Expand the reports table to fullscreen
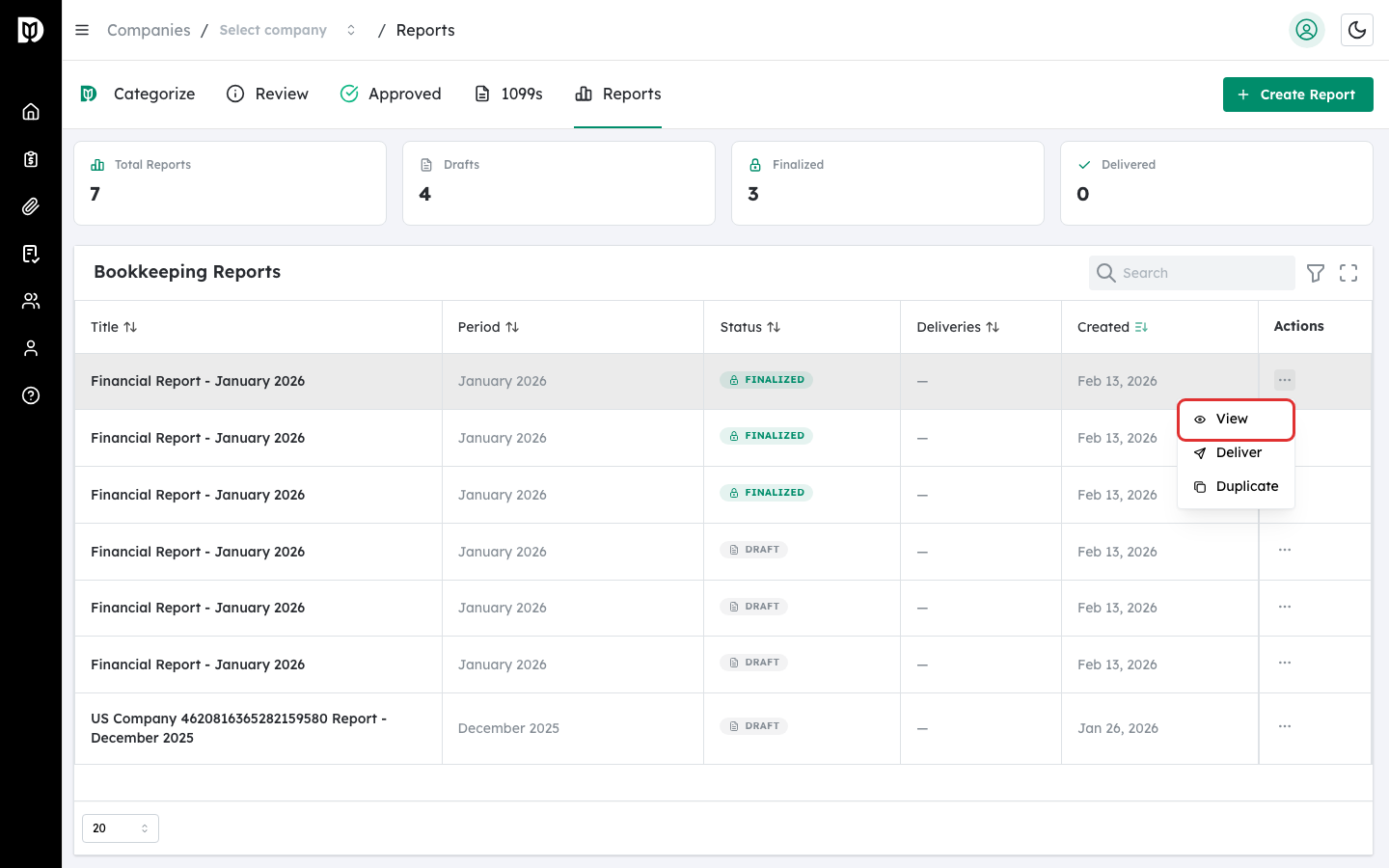Viewport: 1389px width, 868px height. pos(1348,273)
